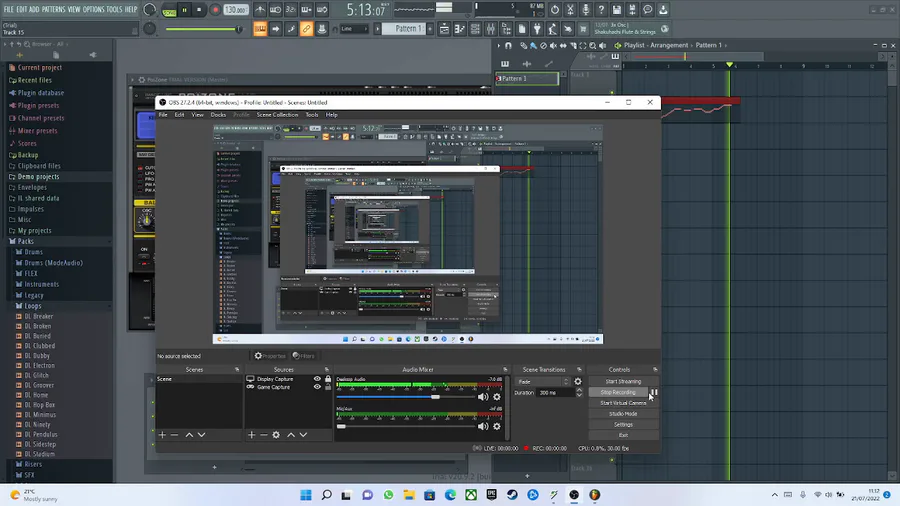The image size is (900, 506).
Task: Open the 'Fade' transition dropdown
Action: [x=542, y=382]
